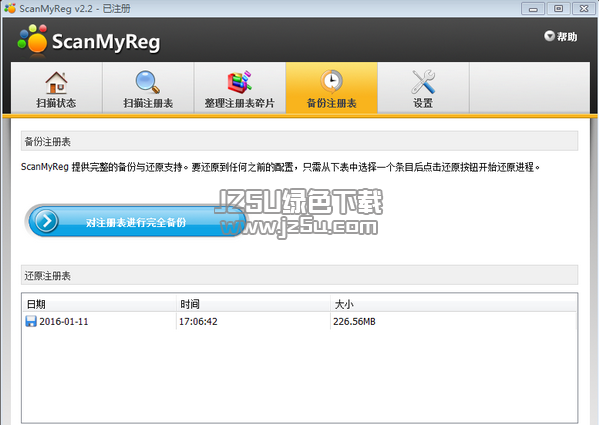The height and width of the screenshot is (425, 599).
Task: Open the 帮助 dropdown menu
Action: (560, 37)
